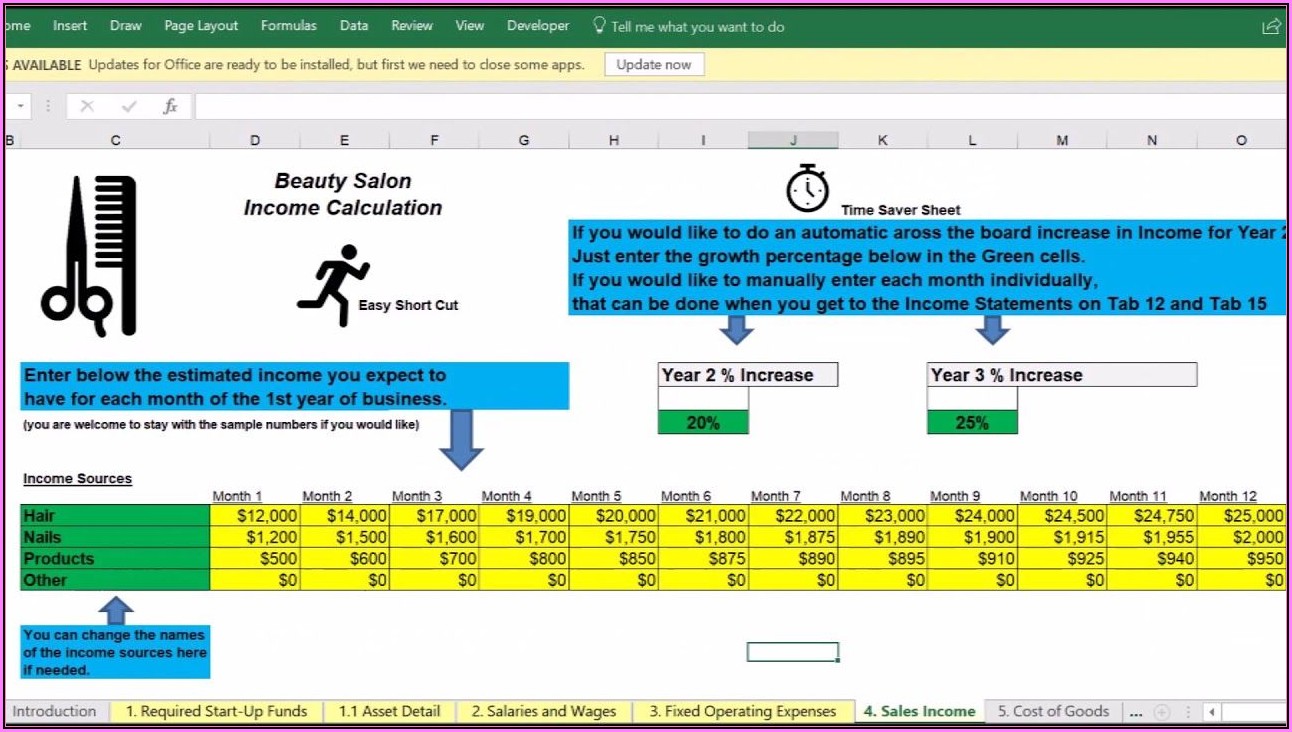Switch to 2. Salaries and Wages sheet
This screenshot has width=1292, height=732.
(544, 712)
